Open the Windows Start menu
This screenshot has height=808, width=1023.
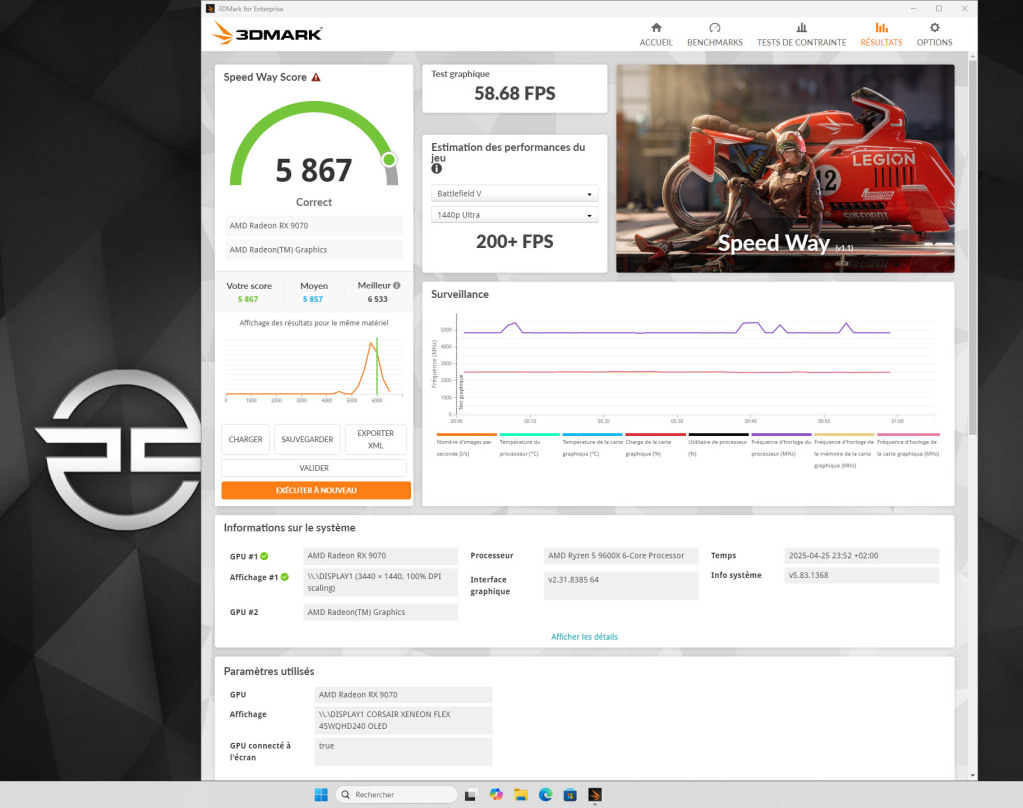coord(321,794)
